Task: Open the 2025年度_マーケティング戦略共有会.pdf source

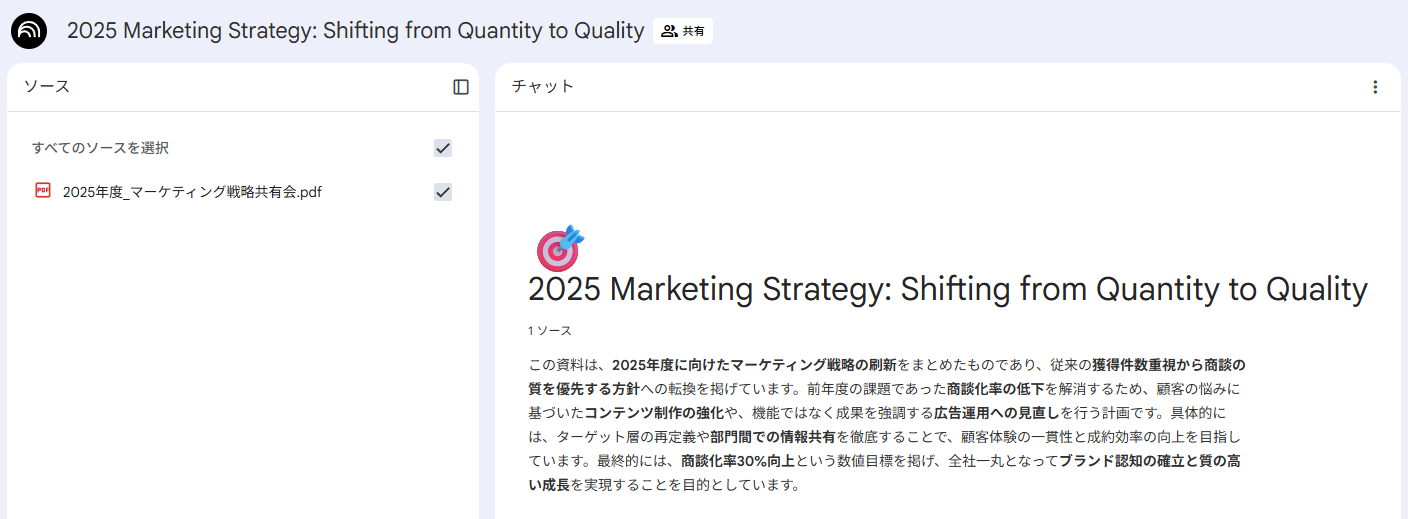Action: pos(192,192)
